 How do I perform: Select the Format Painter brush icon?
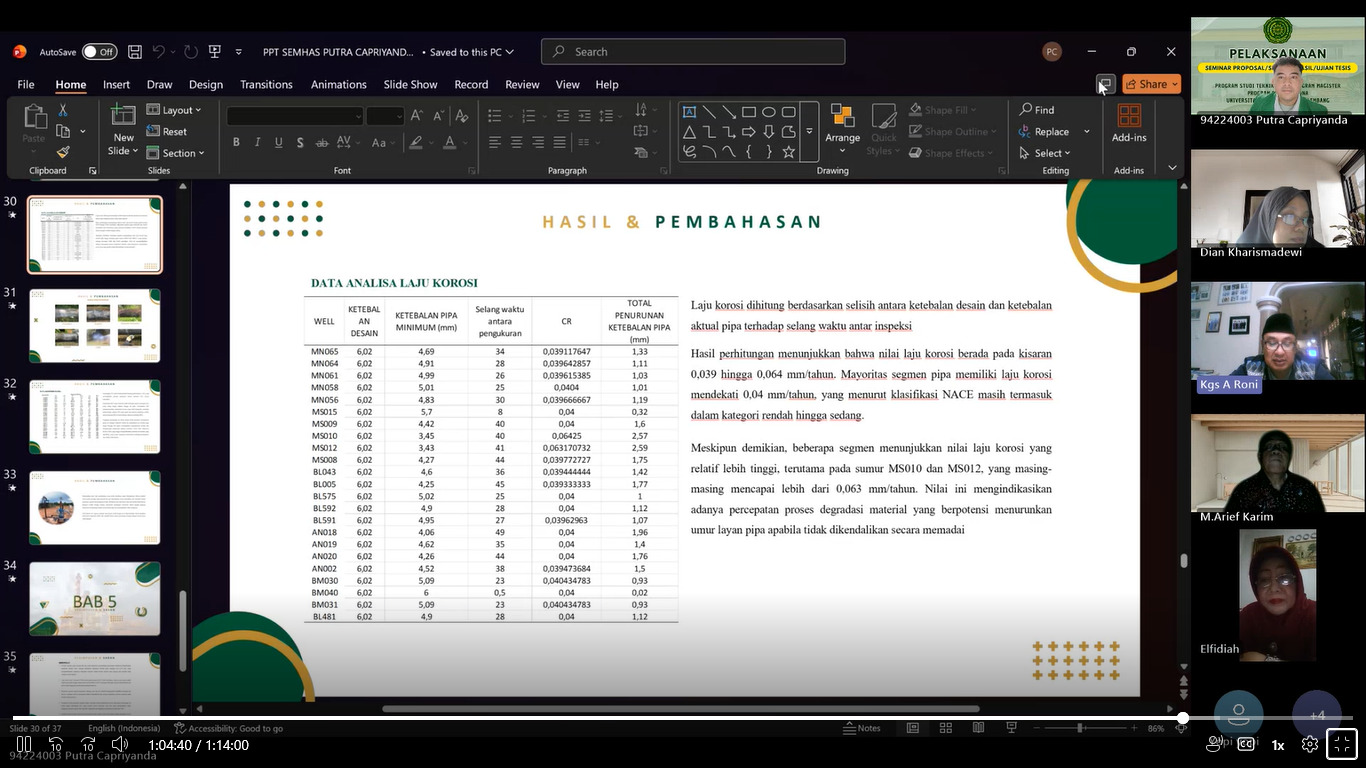point(63,153)
